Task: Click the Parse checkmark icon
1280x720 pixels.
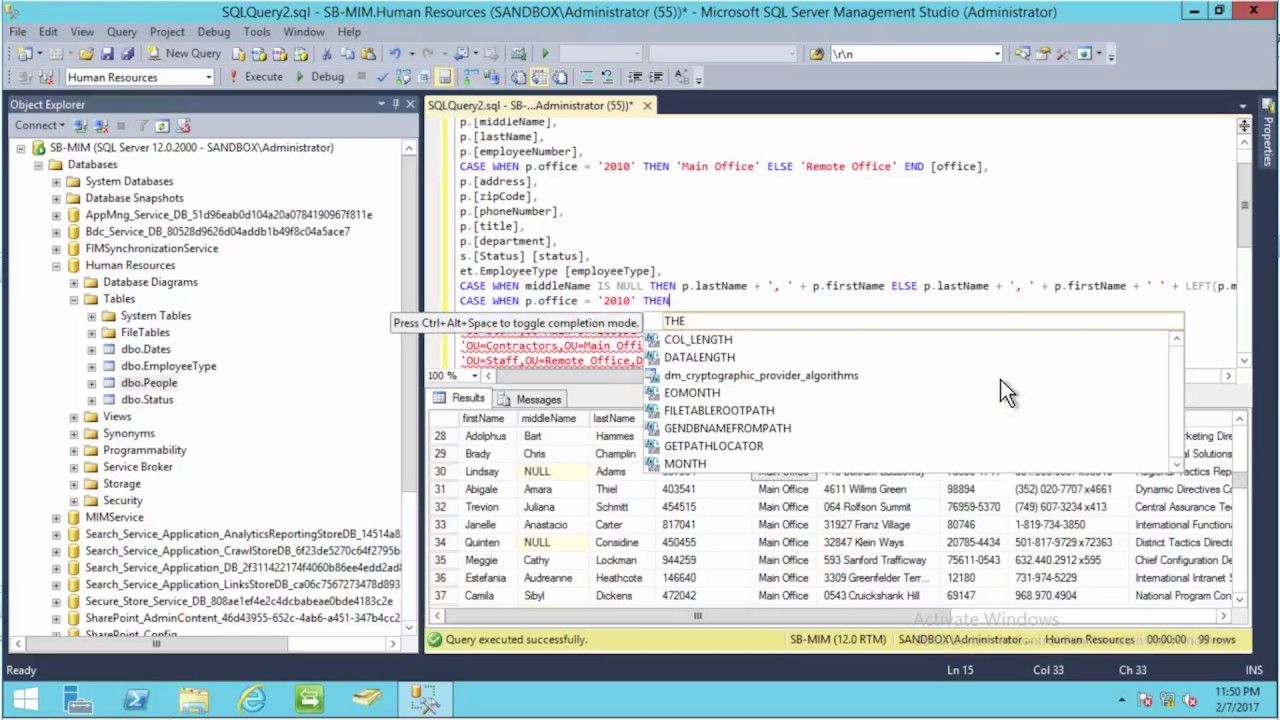Action: [384, 77]
